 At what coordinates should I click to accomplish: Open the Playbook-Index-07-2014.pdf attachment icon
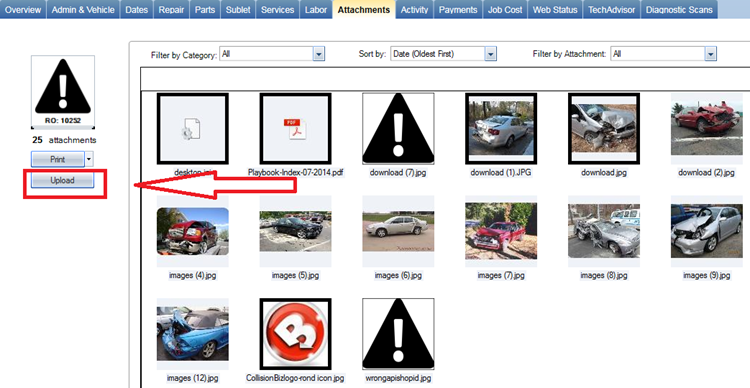tap(295, 128)
